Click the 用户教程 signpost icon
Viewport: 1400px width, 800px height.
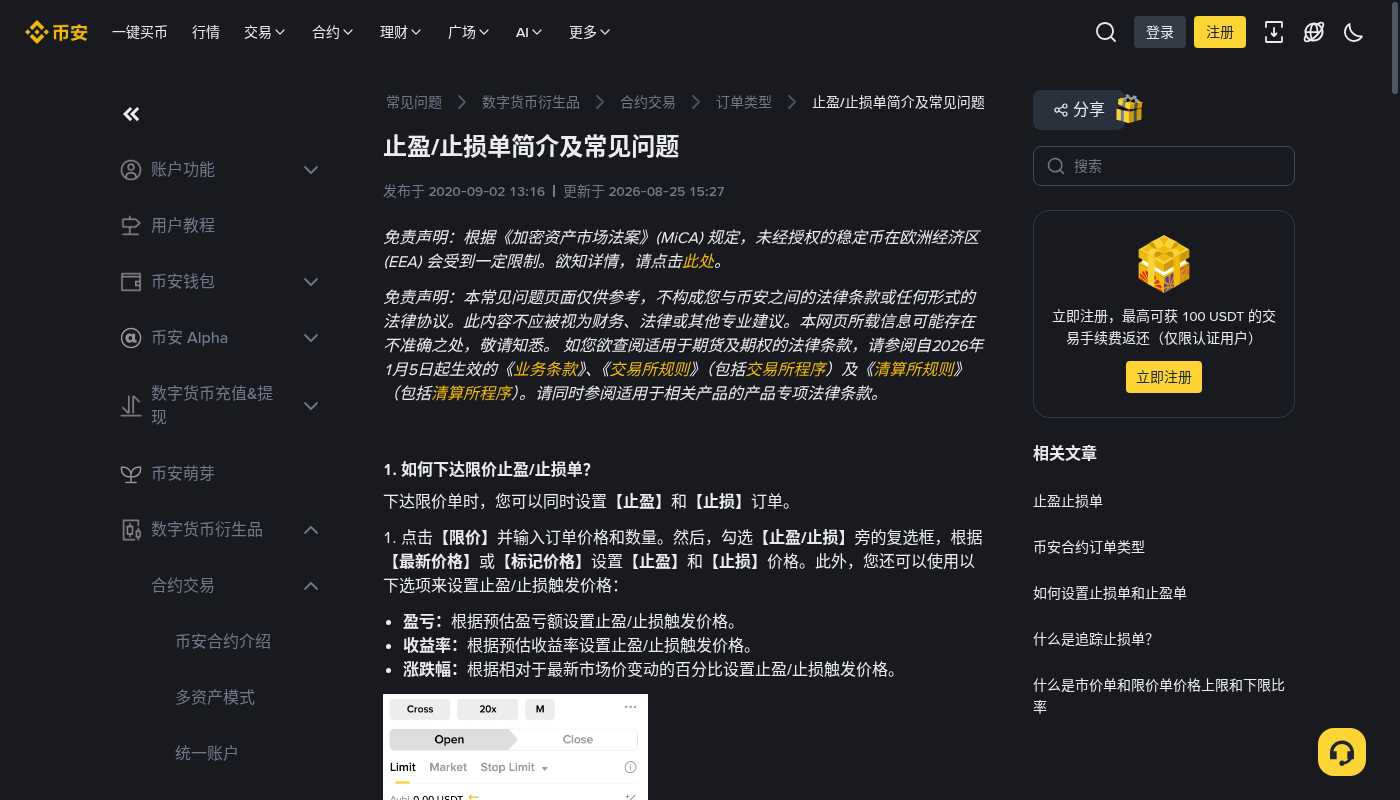pos(131,226)
